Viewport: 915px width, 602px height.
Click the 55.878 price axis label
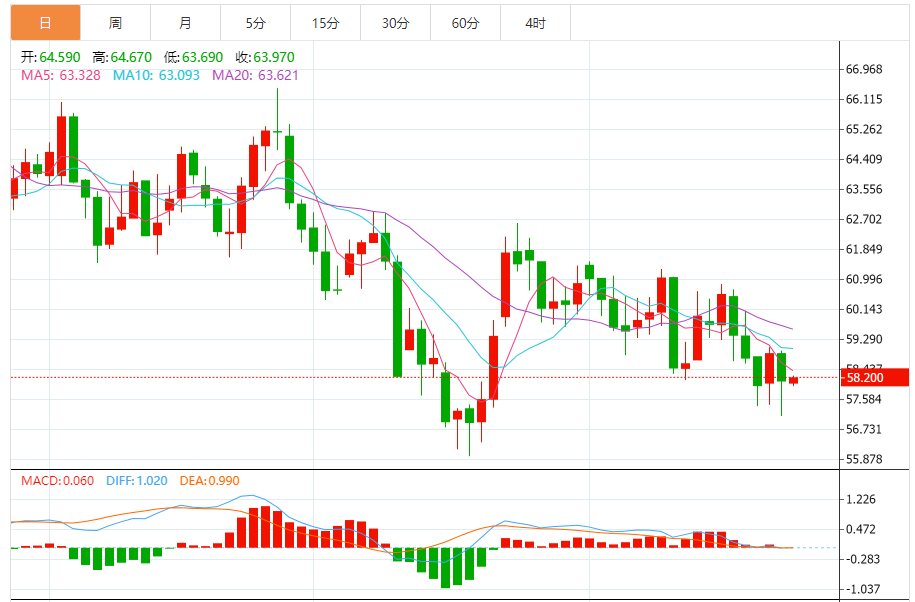pyautogui.click(x=864, y=459)
